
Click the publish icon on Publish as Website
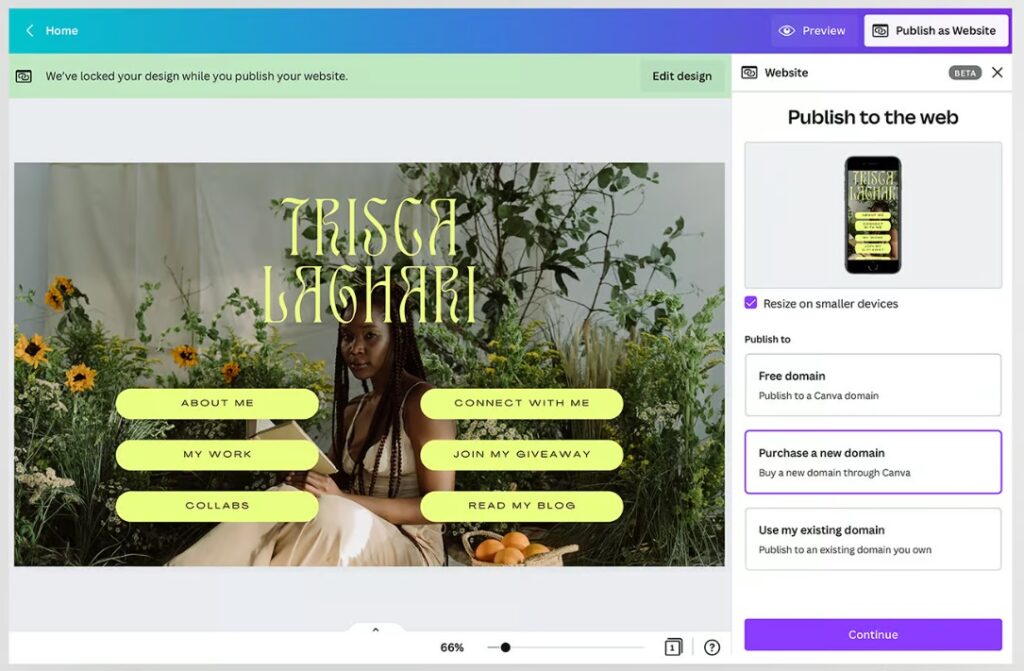point(882,30)
